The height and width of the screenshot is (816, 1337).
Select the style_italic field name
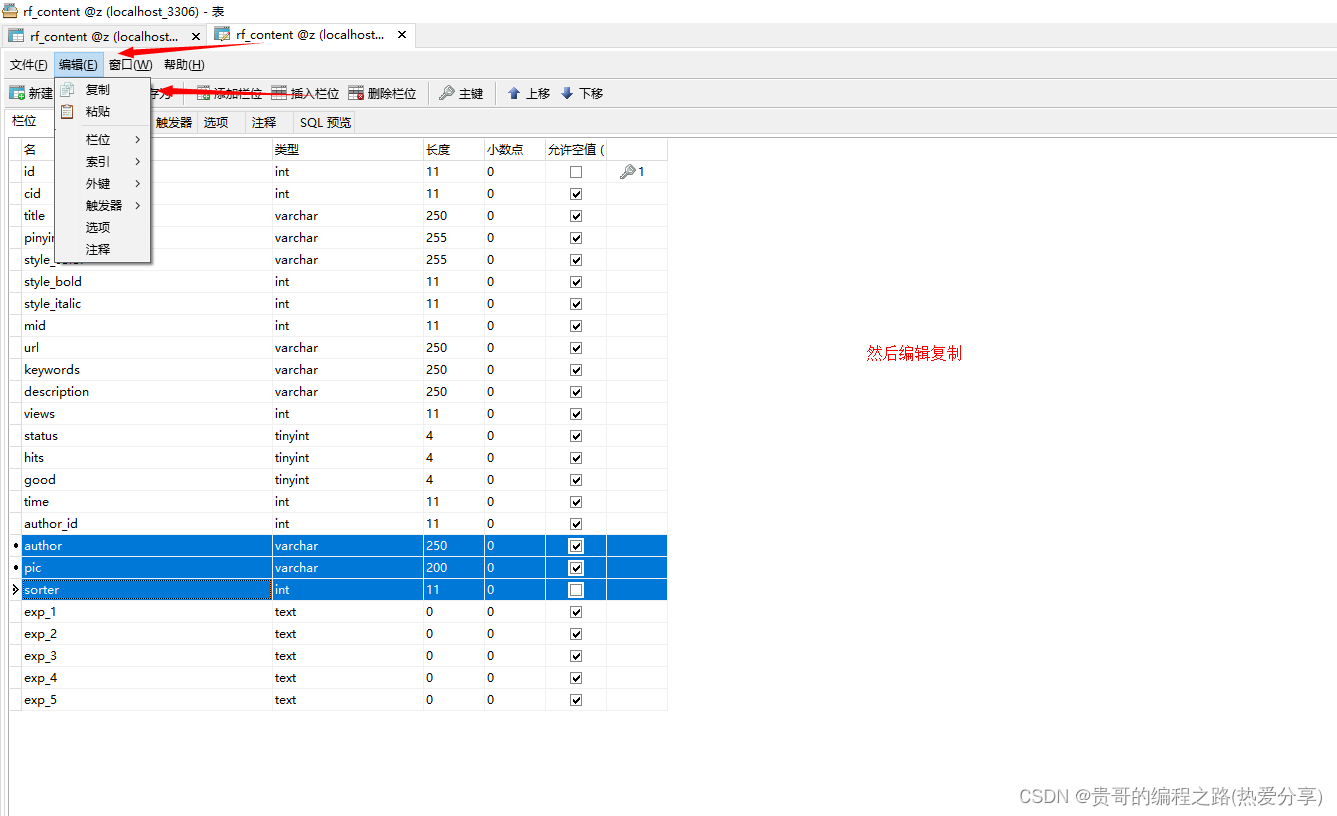tap(53, 304)
